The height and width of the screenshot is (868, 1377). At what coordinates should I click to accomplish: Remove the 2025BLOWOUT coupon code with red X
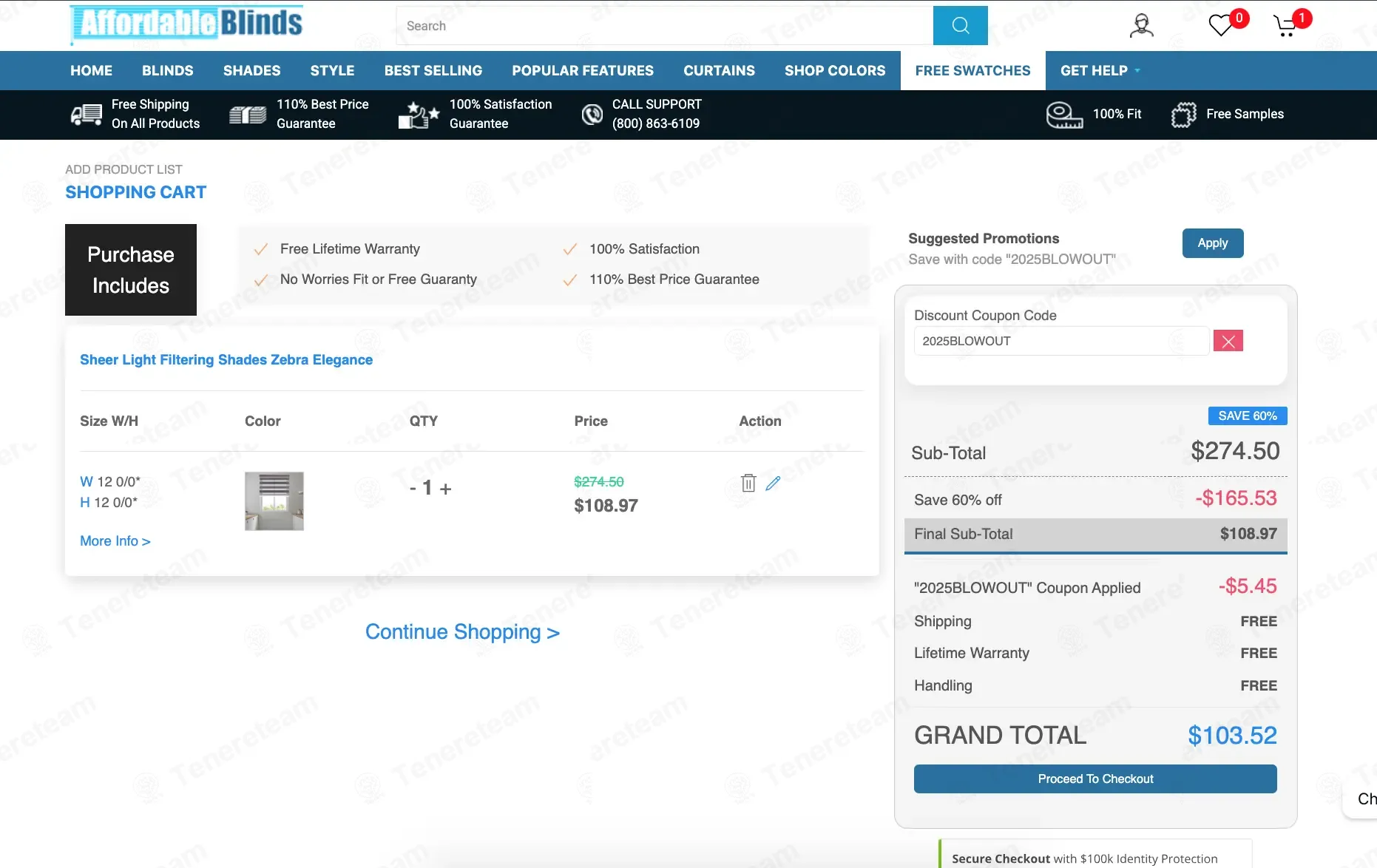1228,341
